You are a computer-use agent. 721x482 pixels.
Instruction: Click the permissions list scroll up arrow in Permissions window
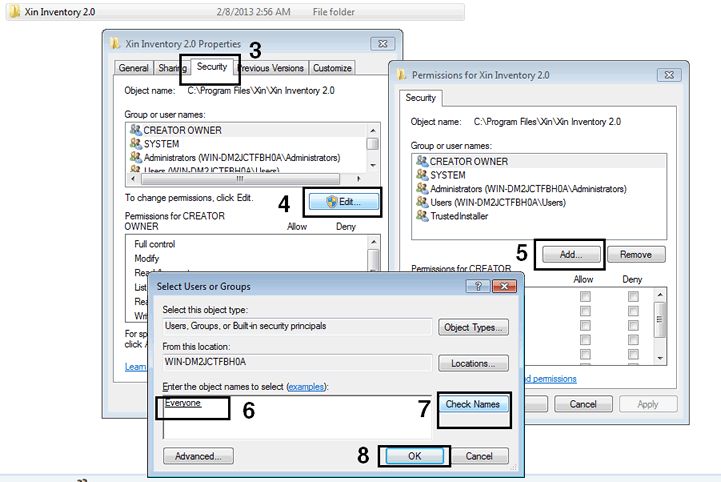660,294
